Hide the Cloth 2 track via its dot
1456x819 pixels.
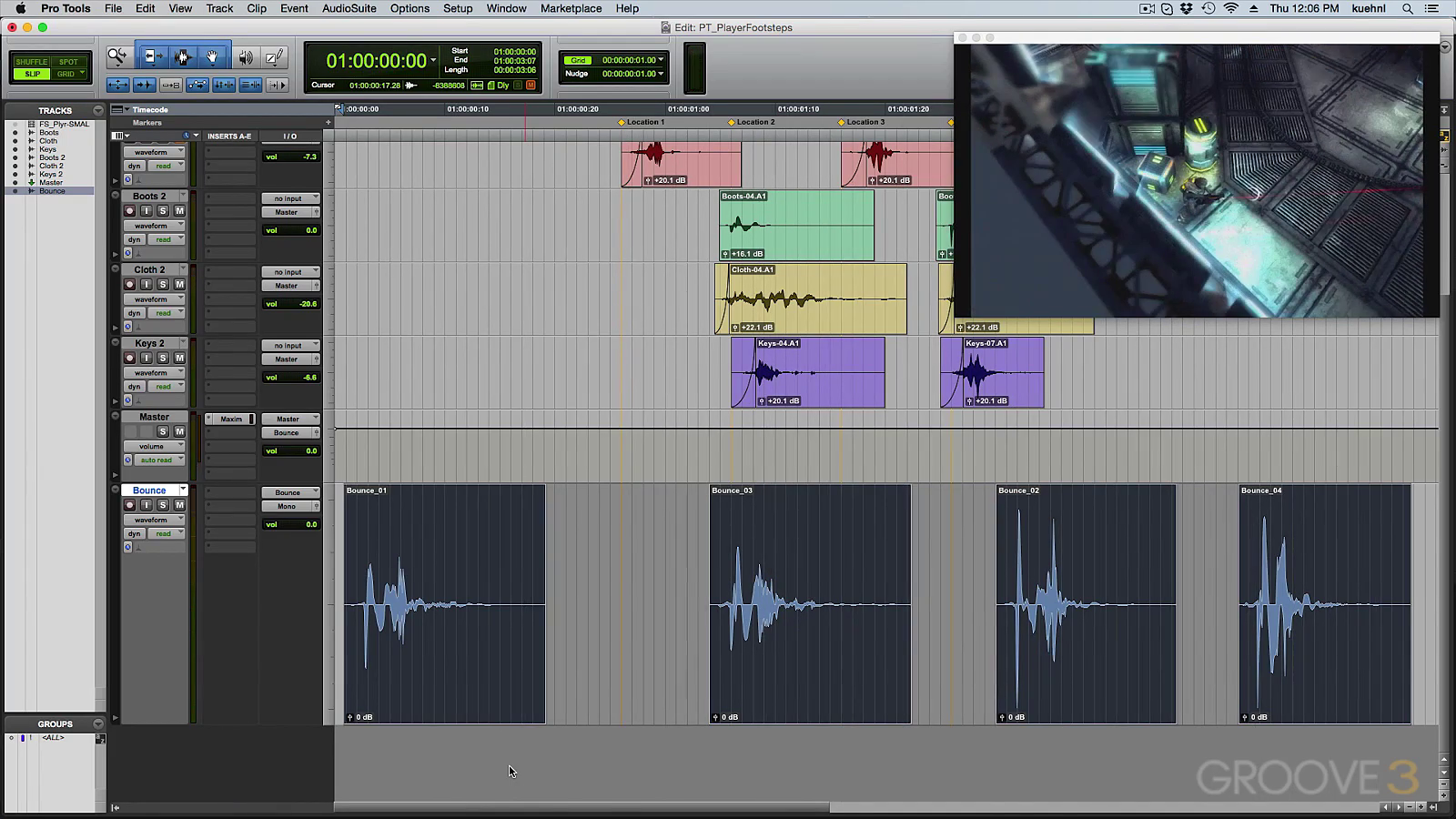15,167
